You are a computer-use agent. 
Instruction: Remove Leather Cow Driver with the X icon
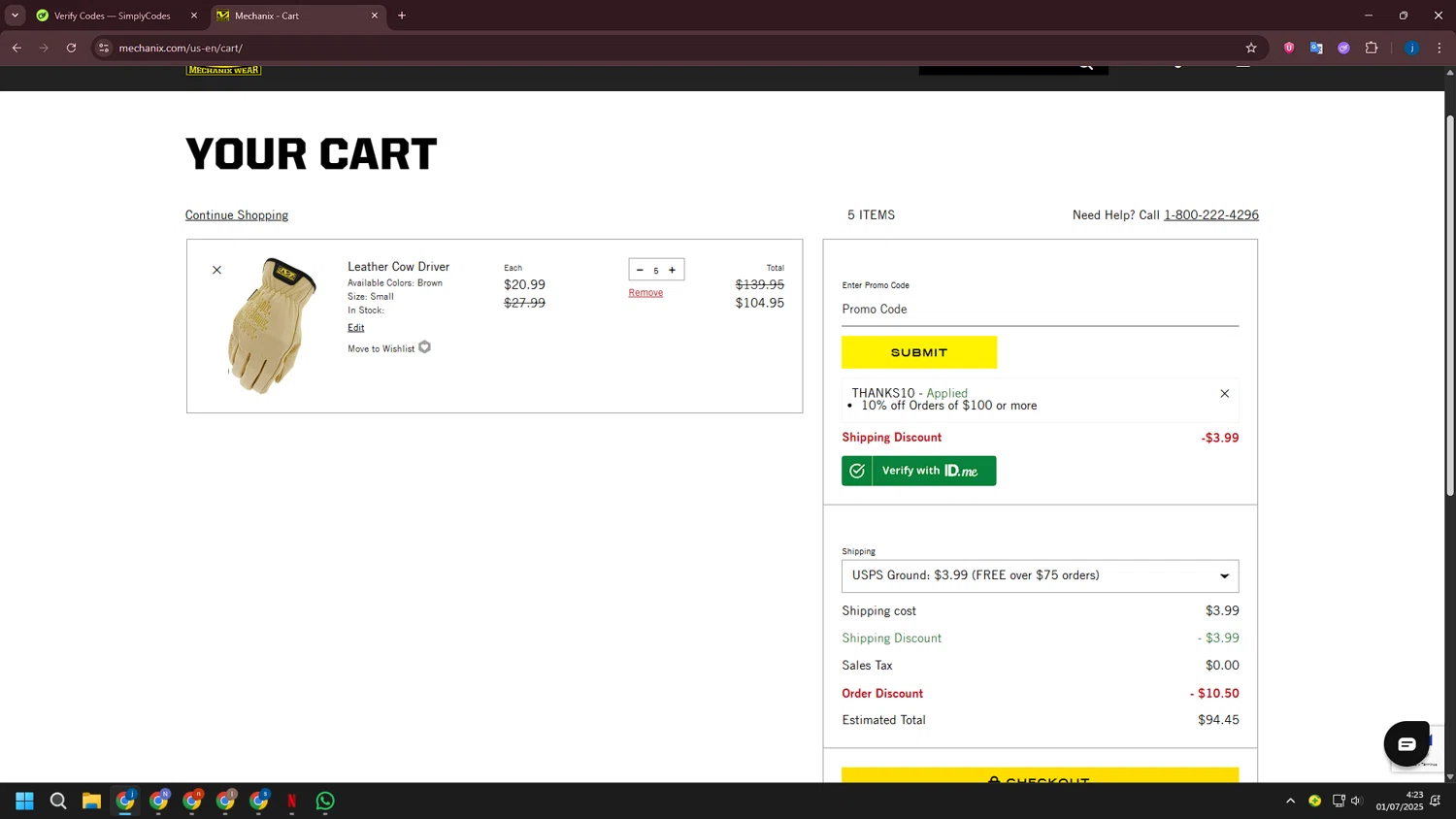coord(216,270)
